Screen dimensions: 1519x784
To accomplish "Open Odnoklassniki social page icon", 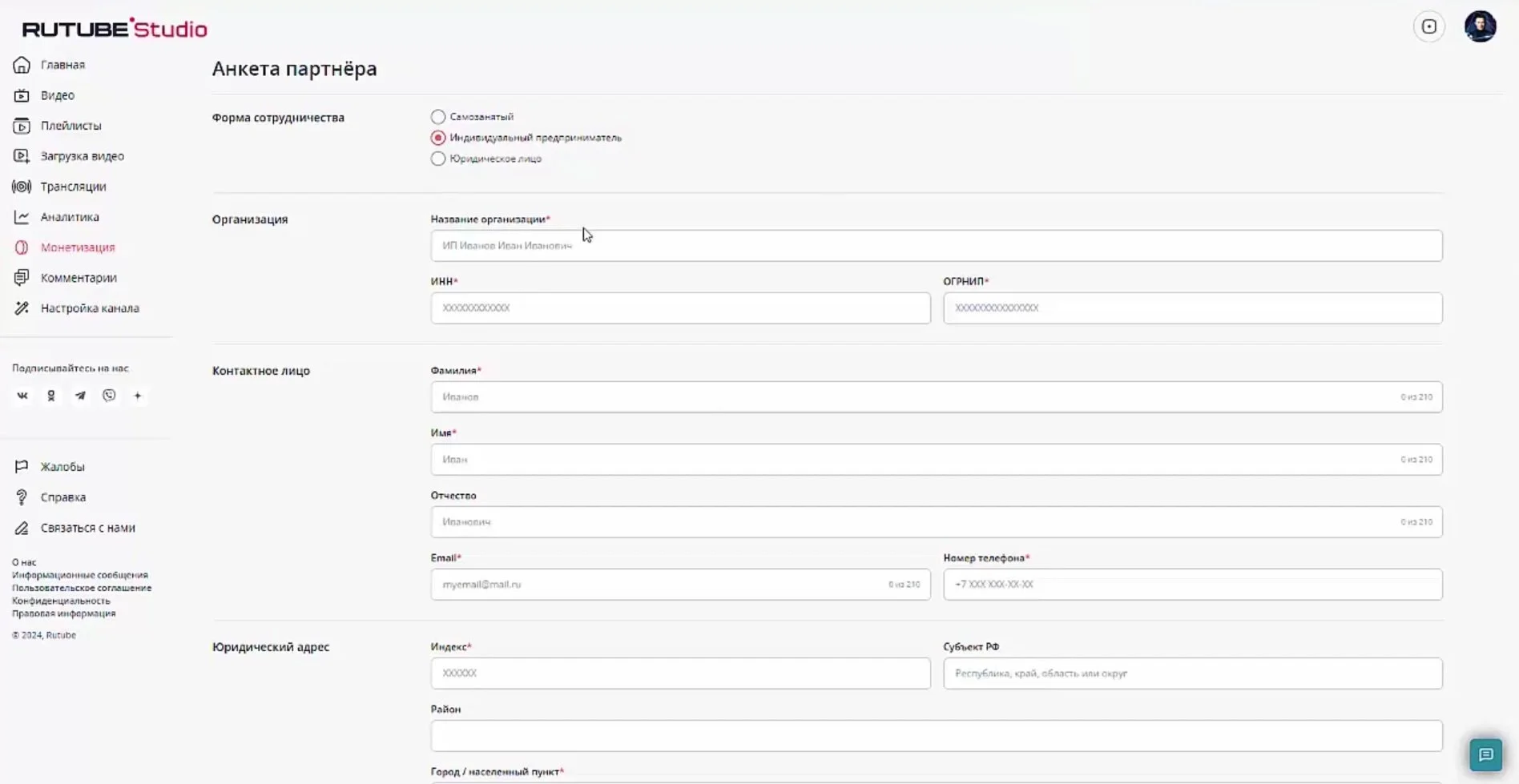I will (x=51, y=396).
